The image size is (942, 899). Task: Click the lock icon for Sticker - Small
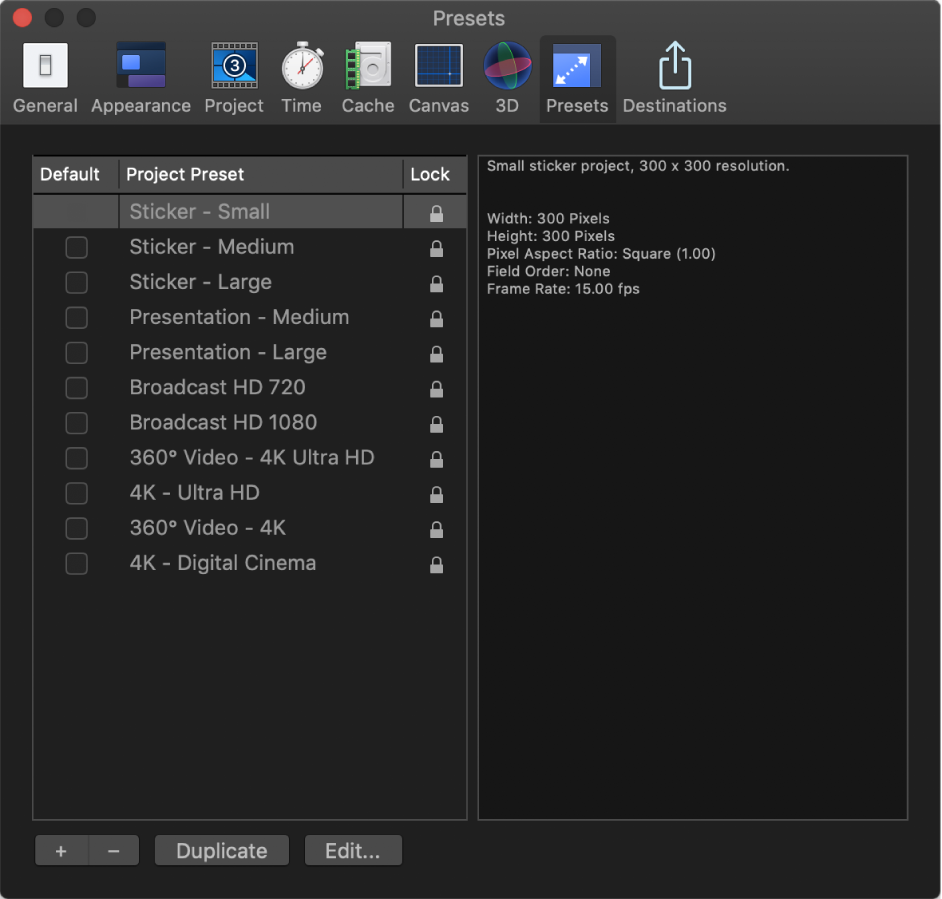point(436,212)
